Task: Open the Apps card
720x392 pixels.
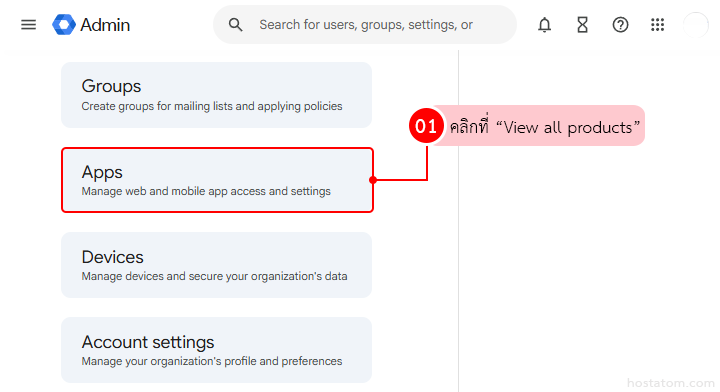Action: [217, 180]
